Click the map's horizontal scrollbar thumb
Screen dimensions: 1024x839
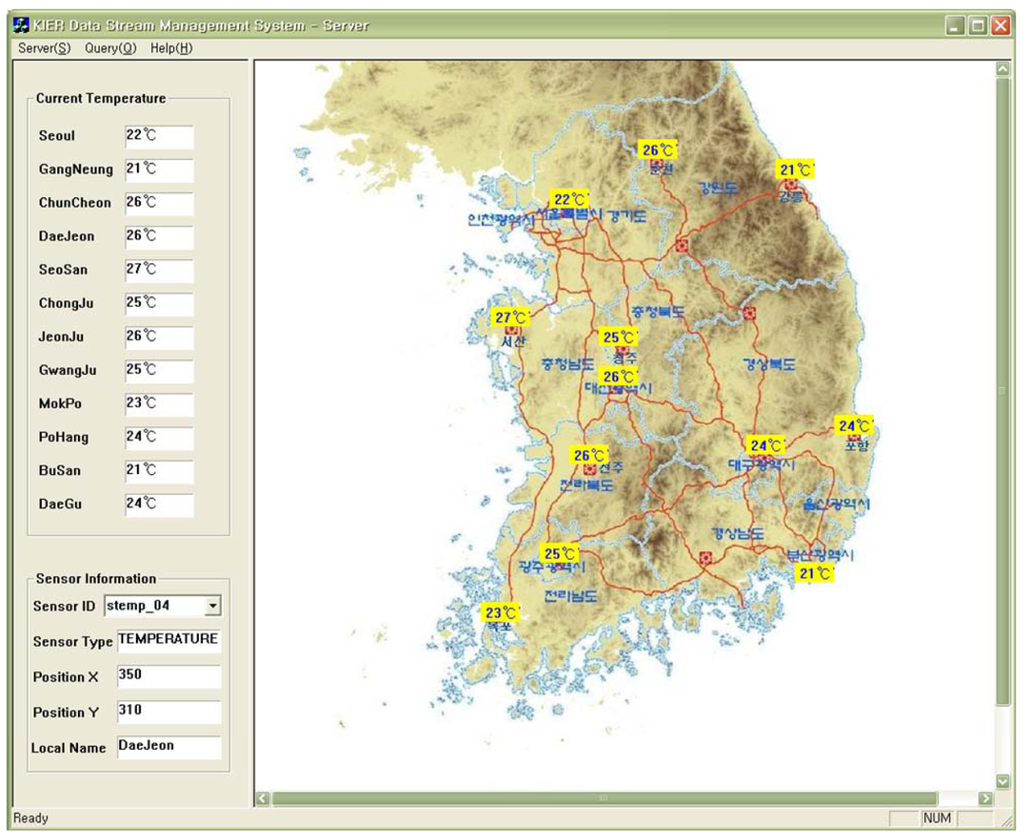pyautogui.click(x=604, y=798)
